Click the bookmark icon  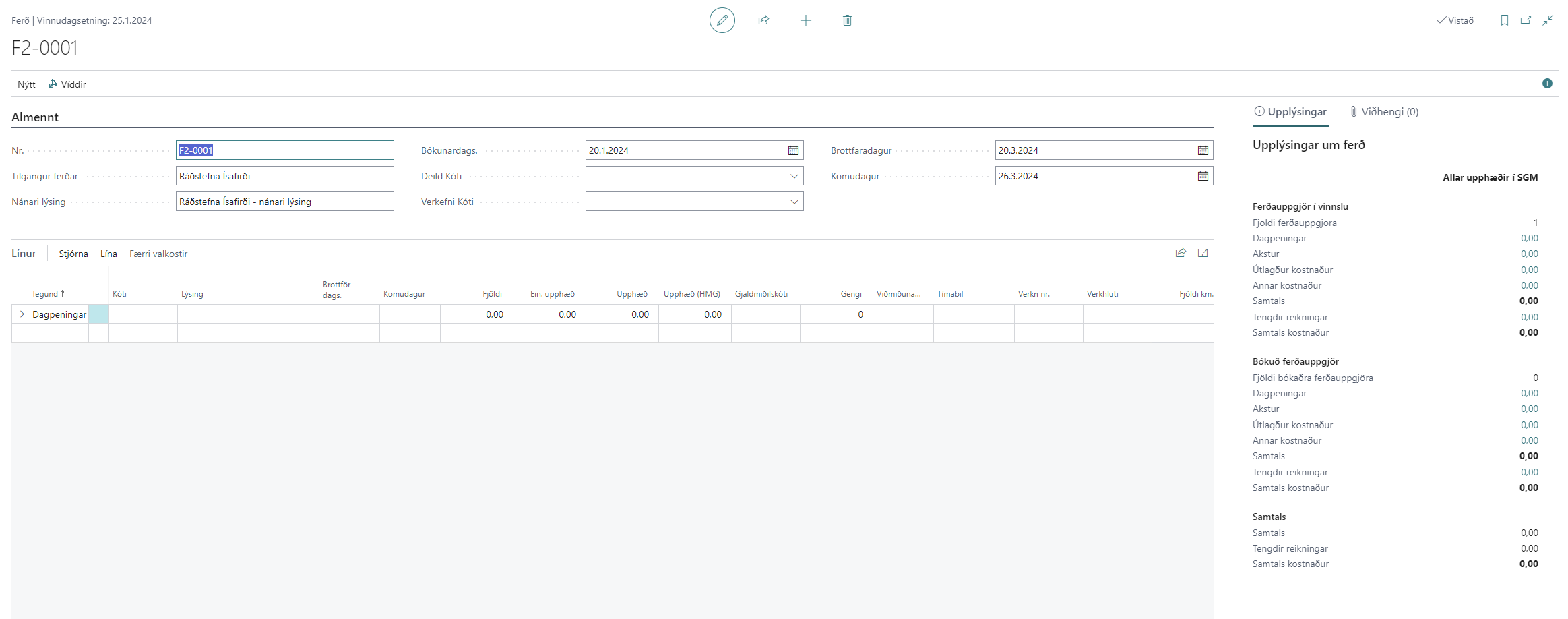coord(1504,20)
